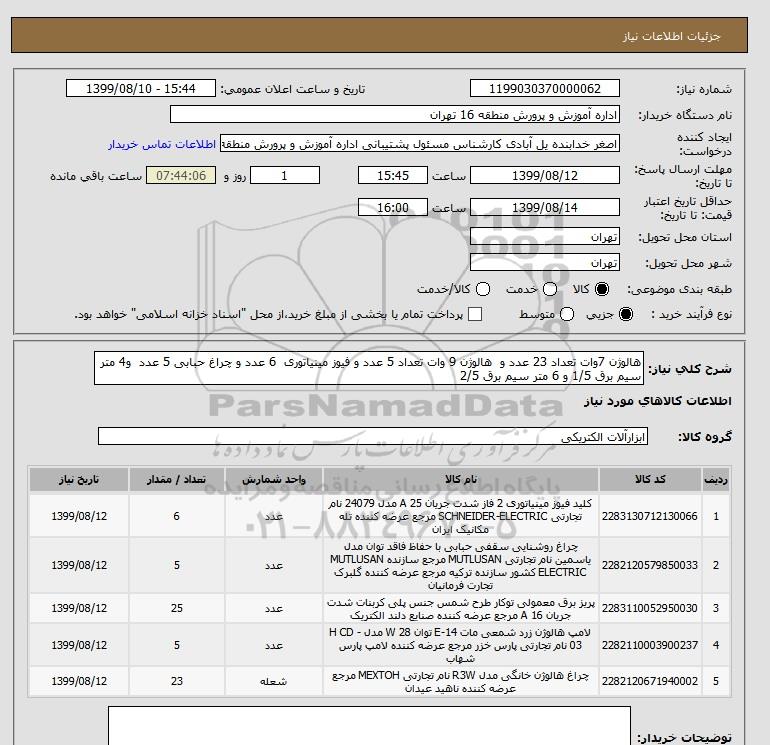
Task: Click the تعداد / مقدار column header
Action: pyautogui.click(x=177, y=479)
